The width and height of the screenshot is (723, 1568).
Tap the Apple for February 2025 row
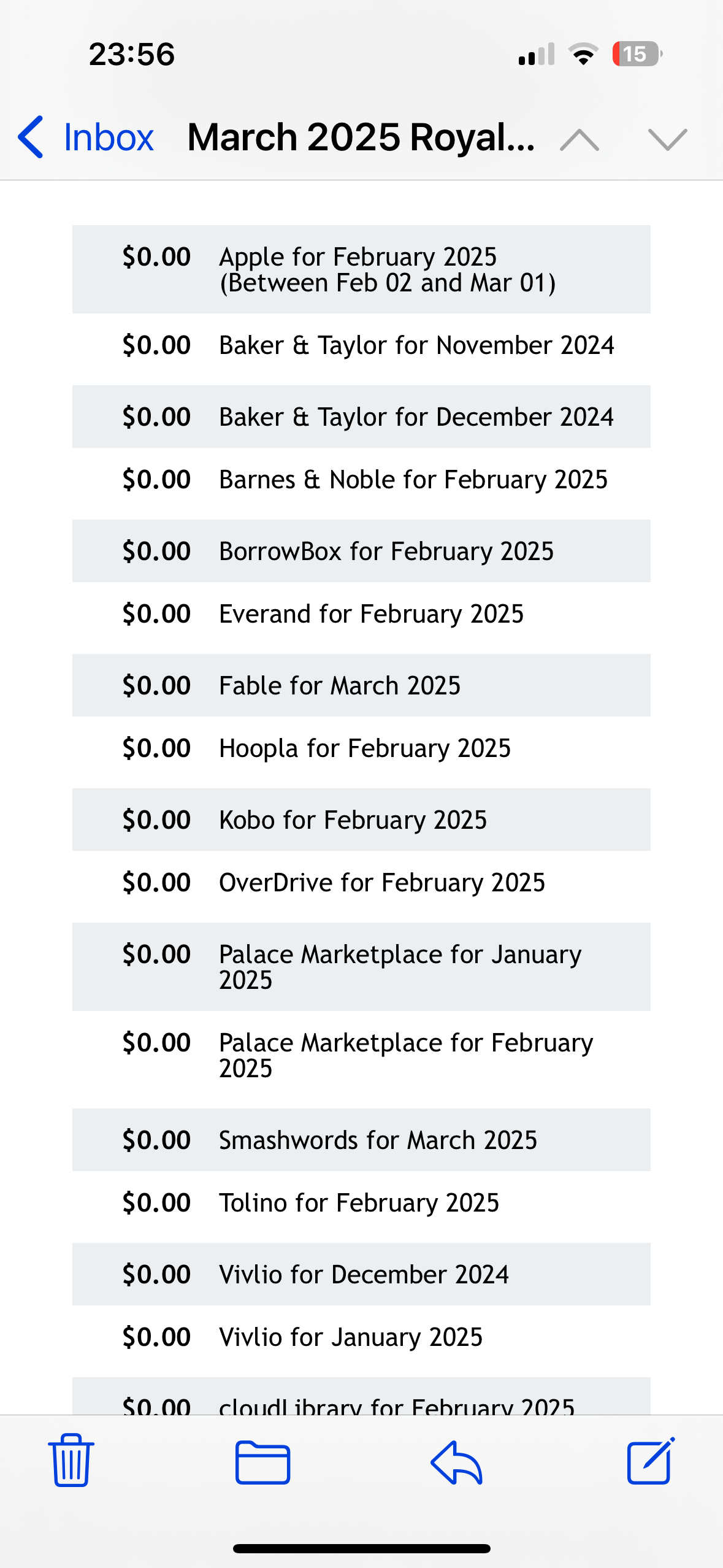point(361,269)
